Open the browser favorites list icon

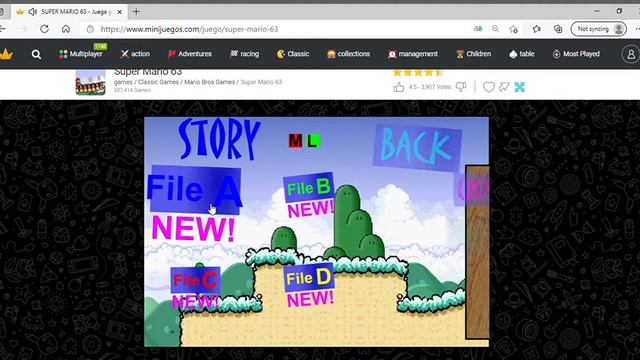537,29
